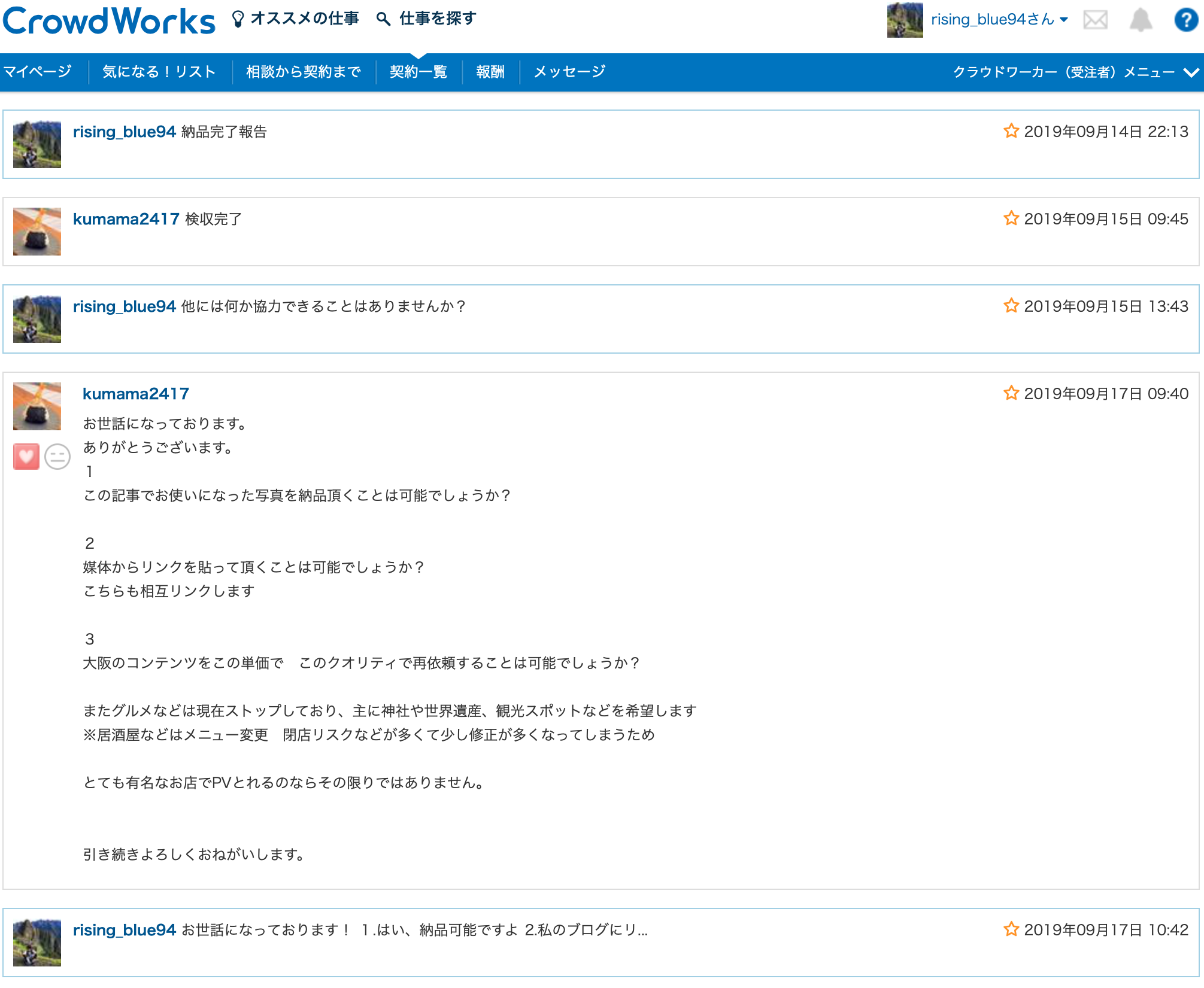
Task: Open the envelope messages icon in header
Action: [x=1096, y=20]
